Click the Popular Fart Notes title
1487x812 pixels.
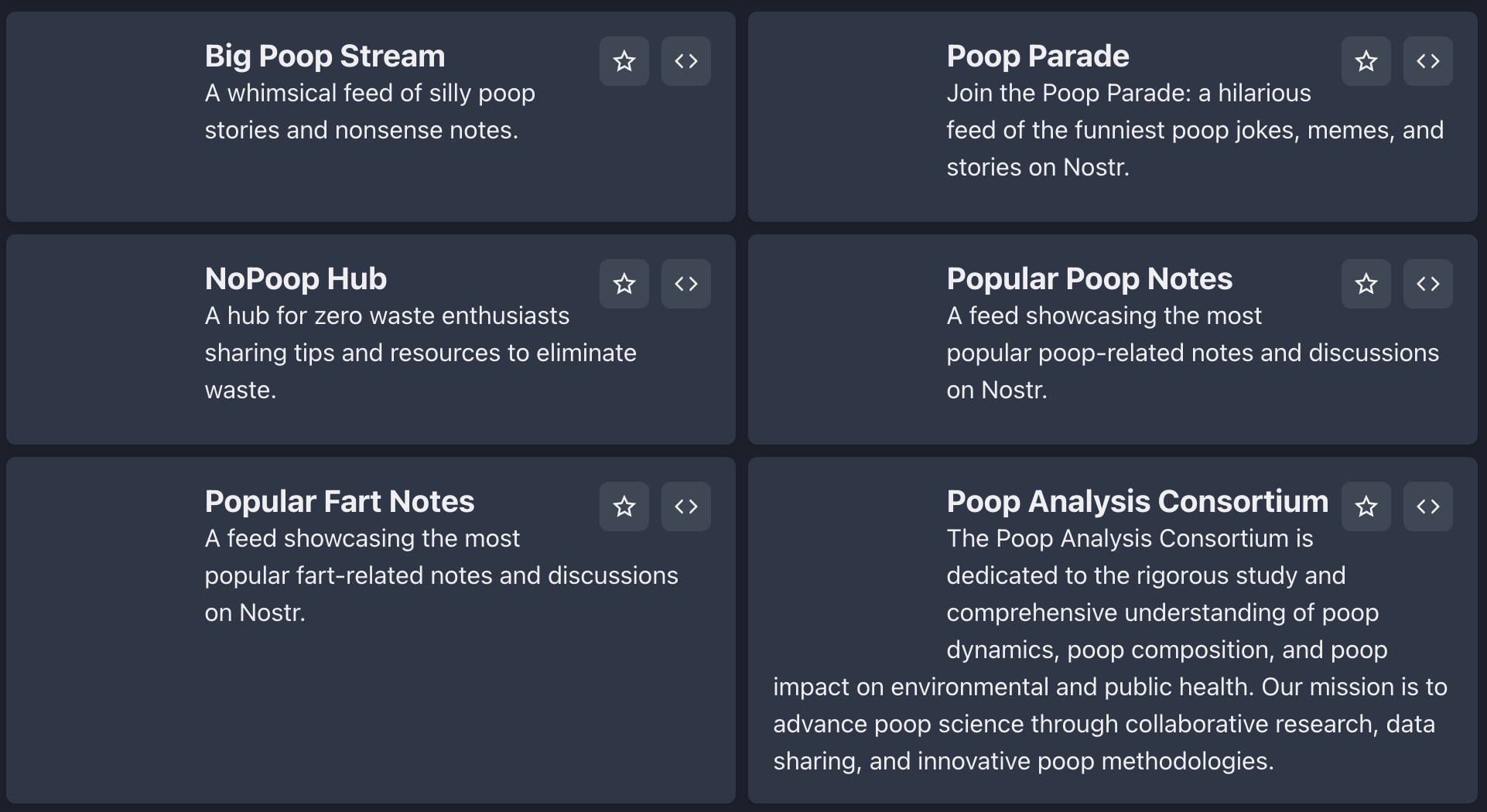tap(340, 501)
